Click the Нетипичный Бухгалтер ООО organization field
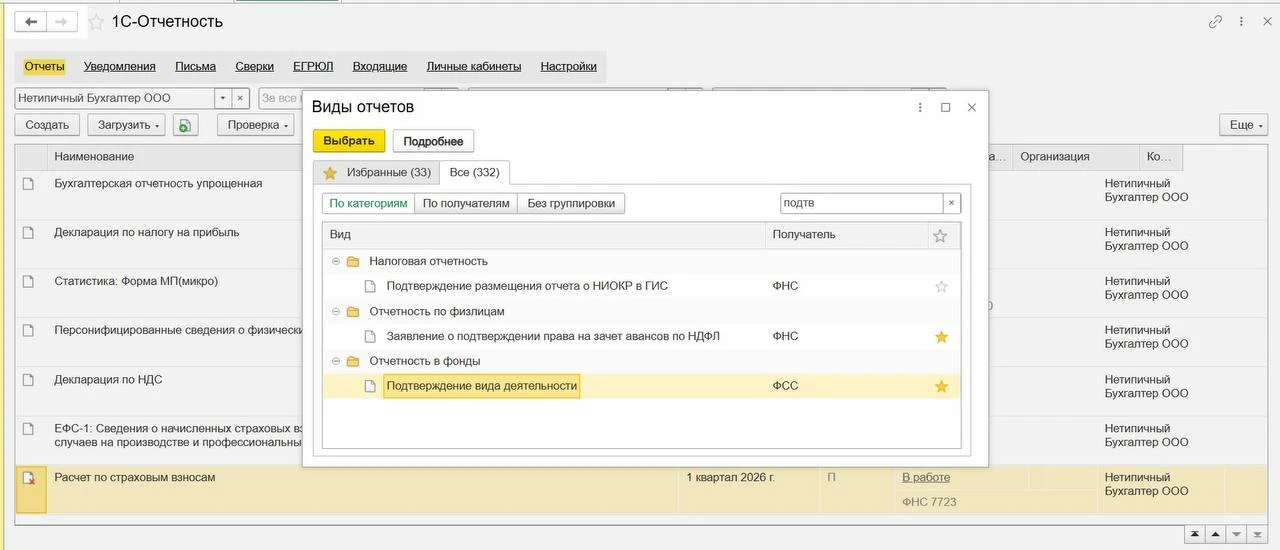The height and width of the screenshot is (550, 1280). [x=114, y=98]
